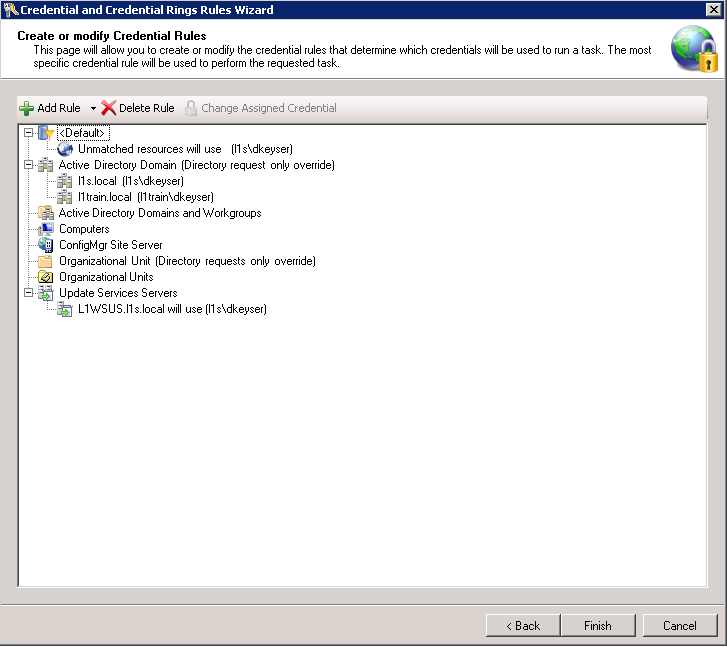727x647 pixels.
Task: Click the green plus Add Rule icon
Action: click(x=26, y=108)
